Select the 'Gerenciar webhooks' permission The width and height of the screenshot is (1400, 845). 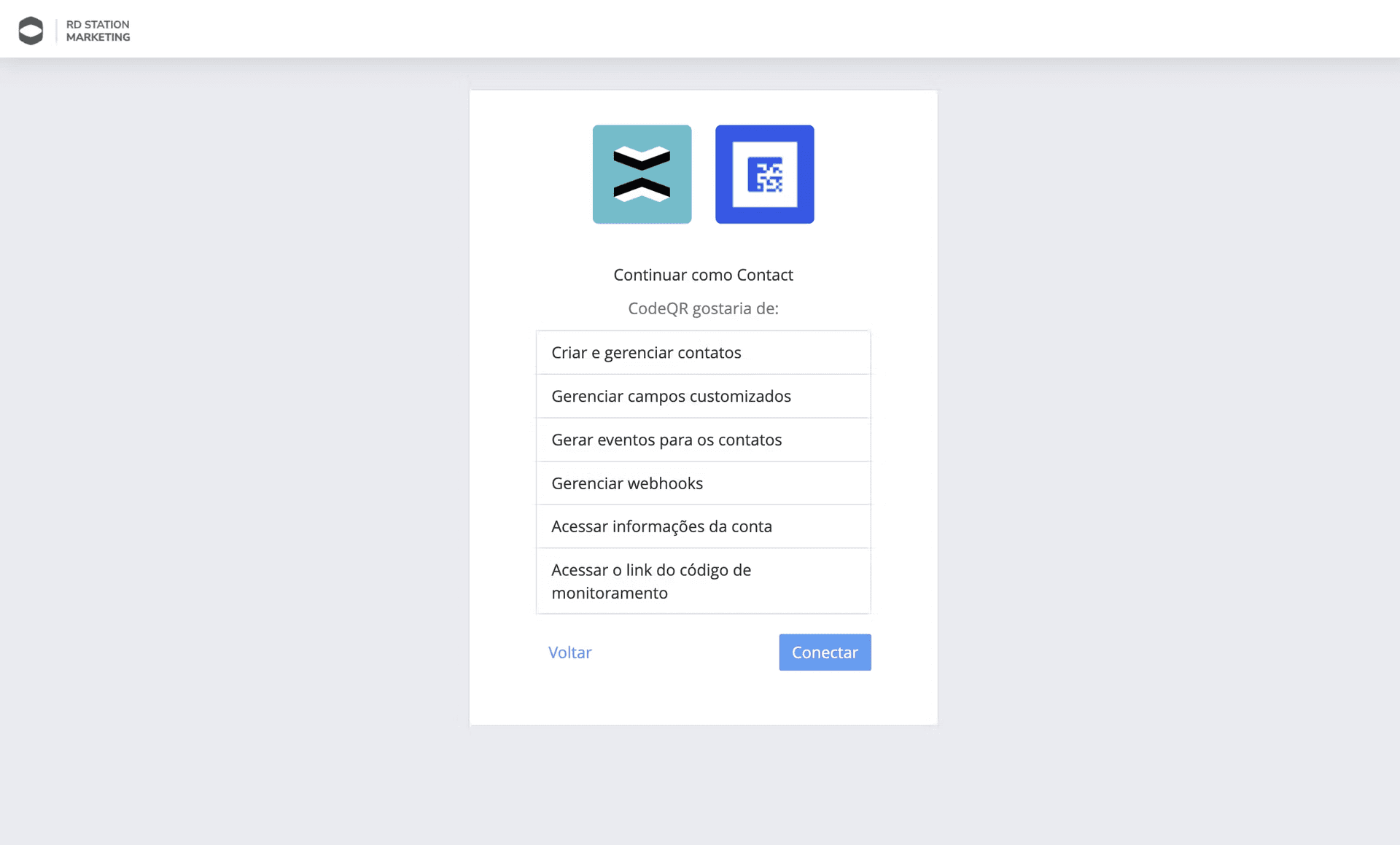point(702,483)
